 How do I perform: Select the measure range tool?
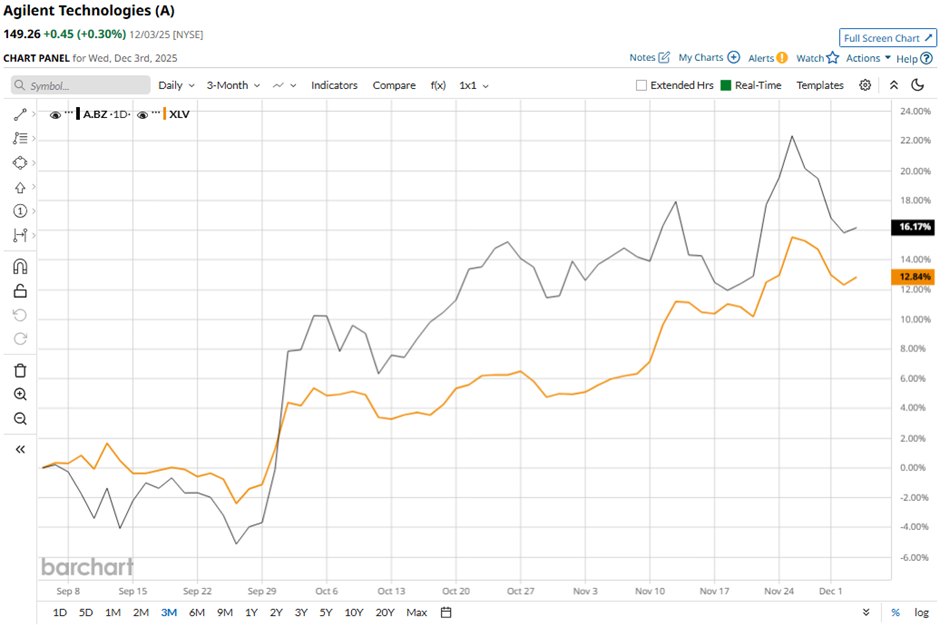click(x=20, y=235)
